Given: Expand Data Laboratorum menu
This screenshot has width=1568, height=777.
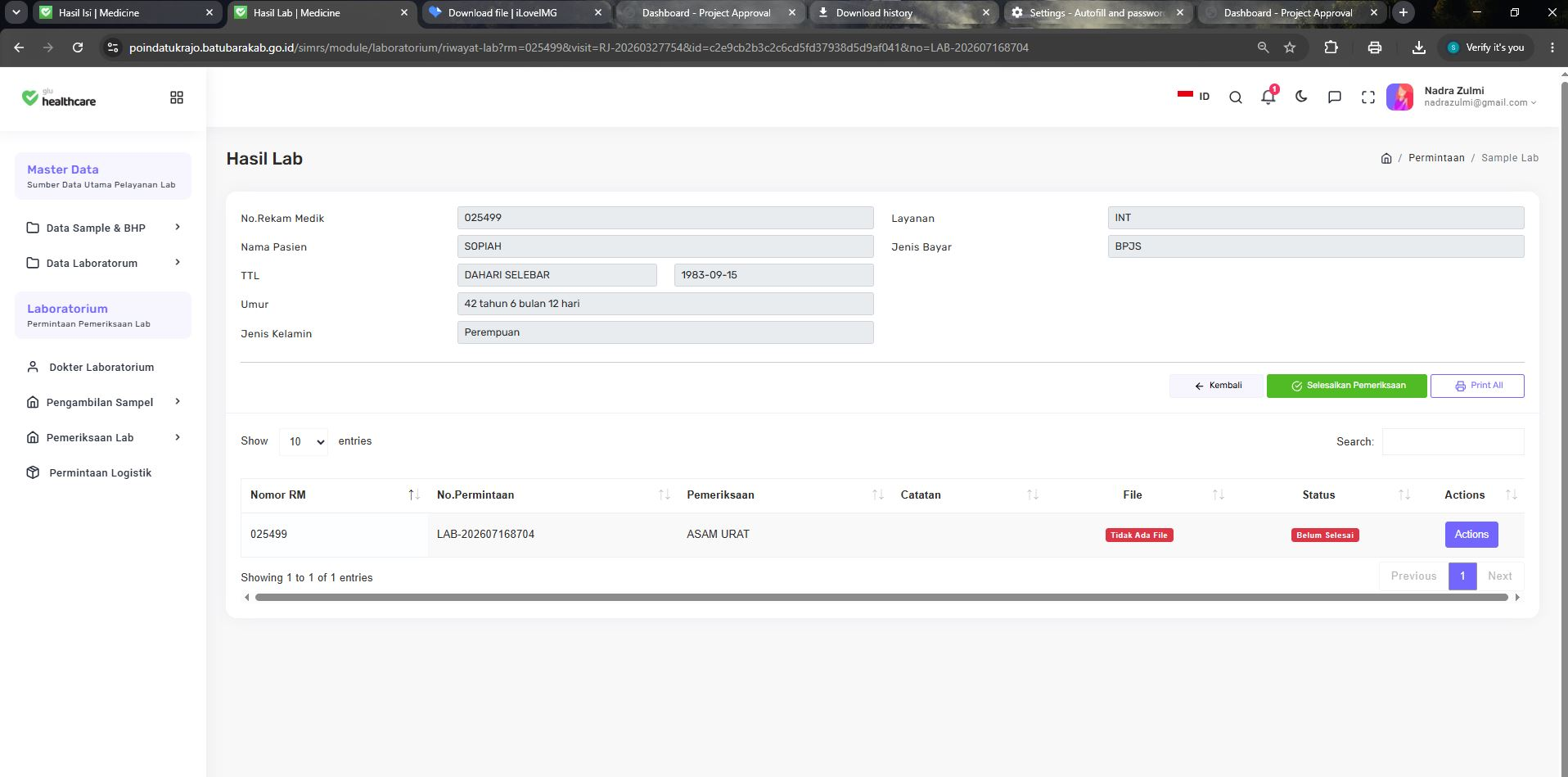Looking at the screenshot, I should click(103, 263).
